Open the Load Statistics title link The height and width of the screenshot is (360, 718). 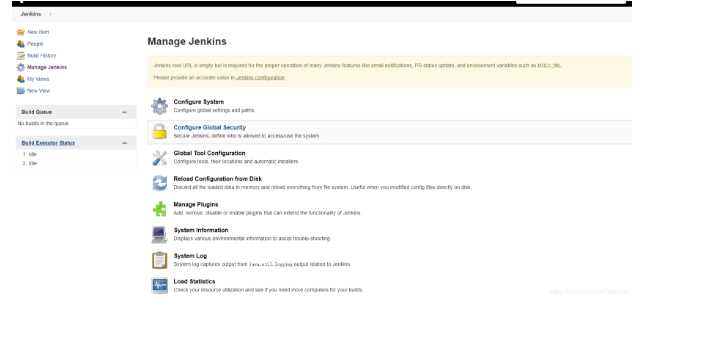tap(194, 282)
